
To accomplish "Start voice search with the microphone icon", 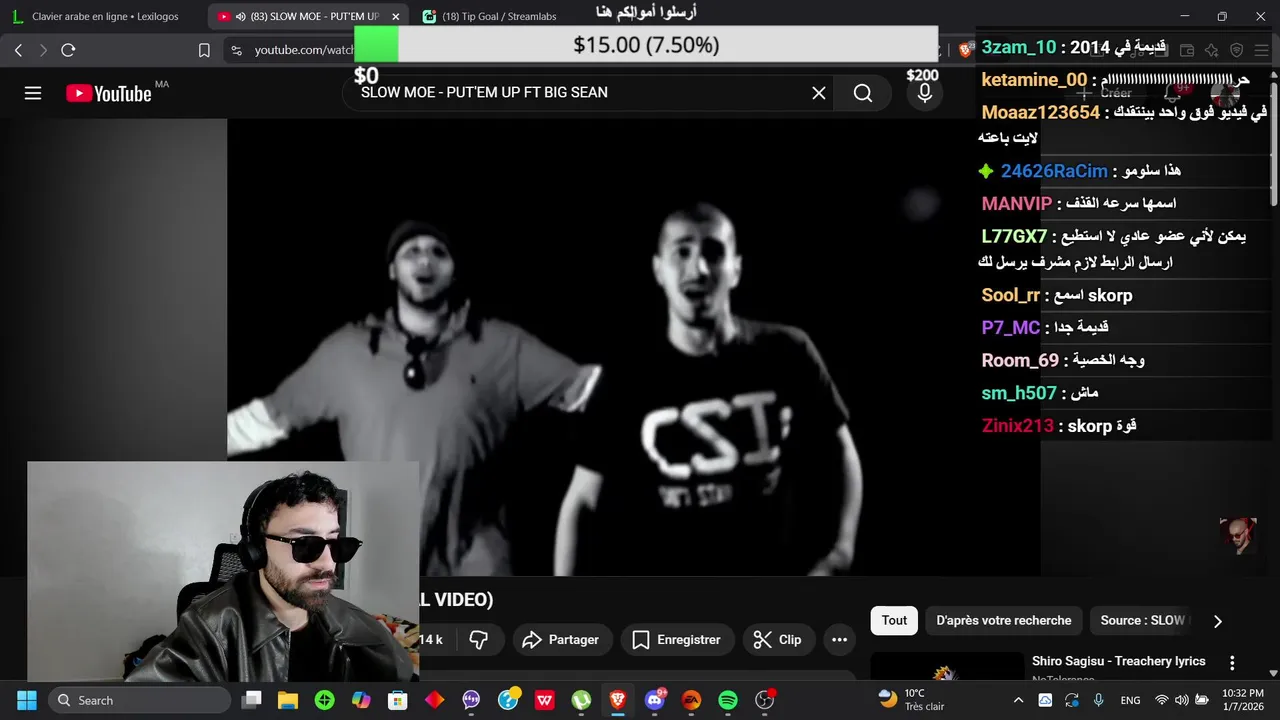I will [925, 93].
